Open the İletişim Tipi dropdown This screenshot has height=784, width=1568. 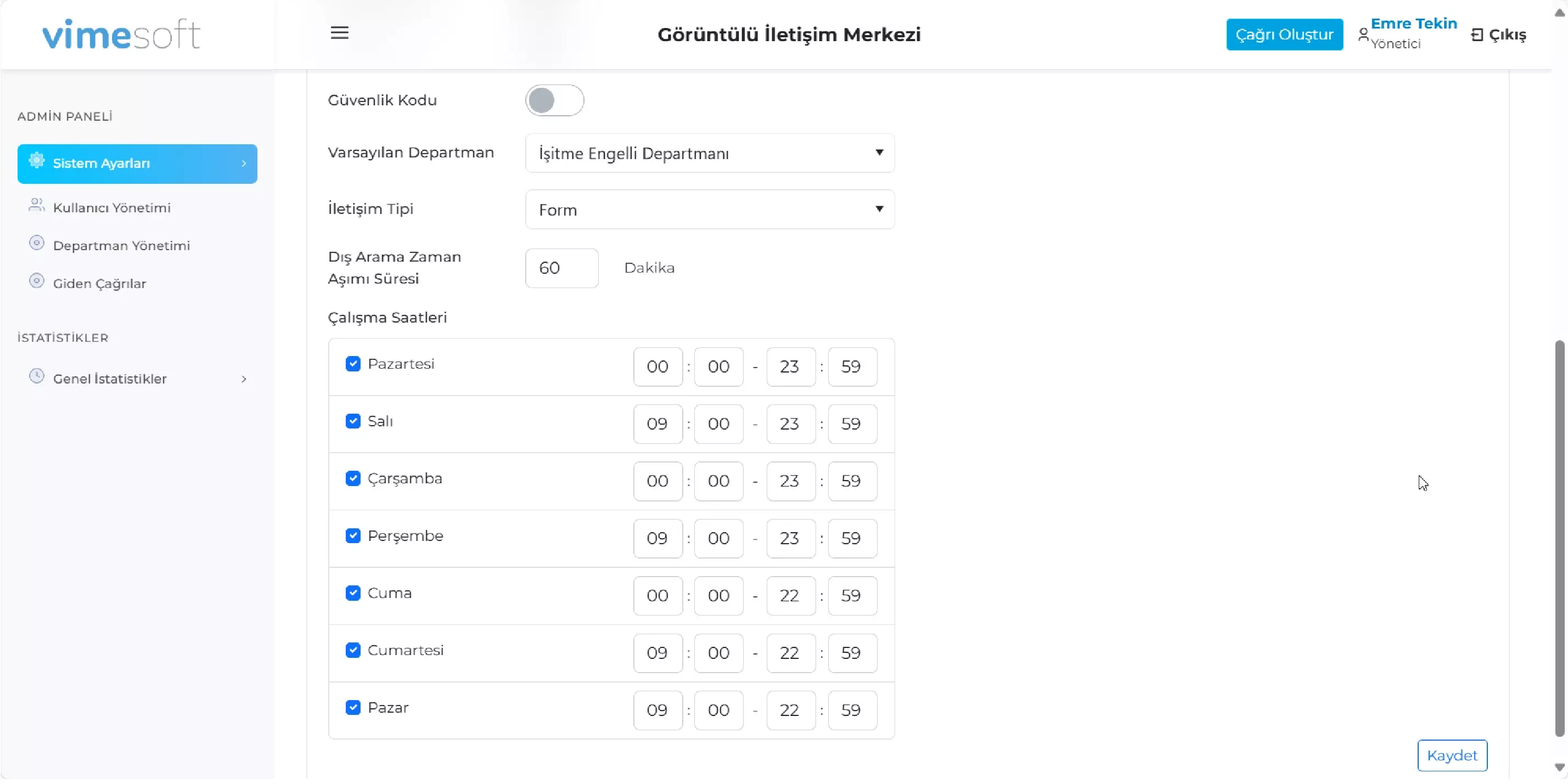pyautogui.click(x=710, y=210)
